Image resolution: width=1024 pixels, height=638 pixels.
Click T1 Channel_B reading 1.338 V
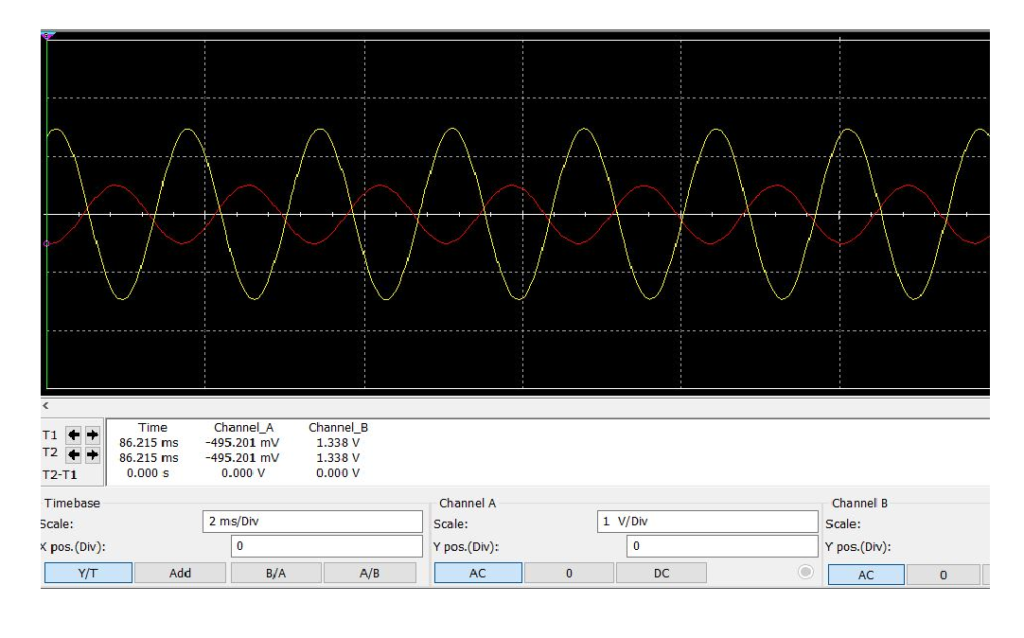click(x=338, y=442)
